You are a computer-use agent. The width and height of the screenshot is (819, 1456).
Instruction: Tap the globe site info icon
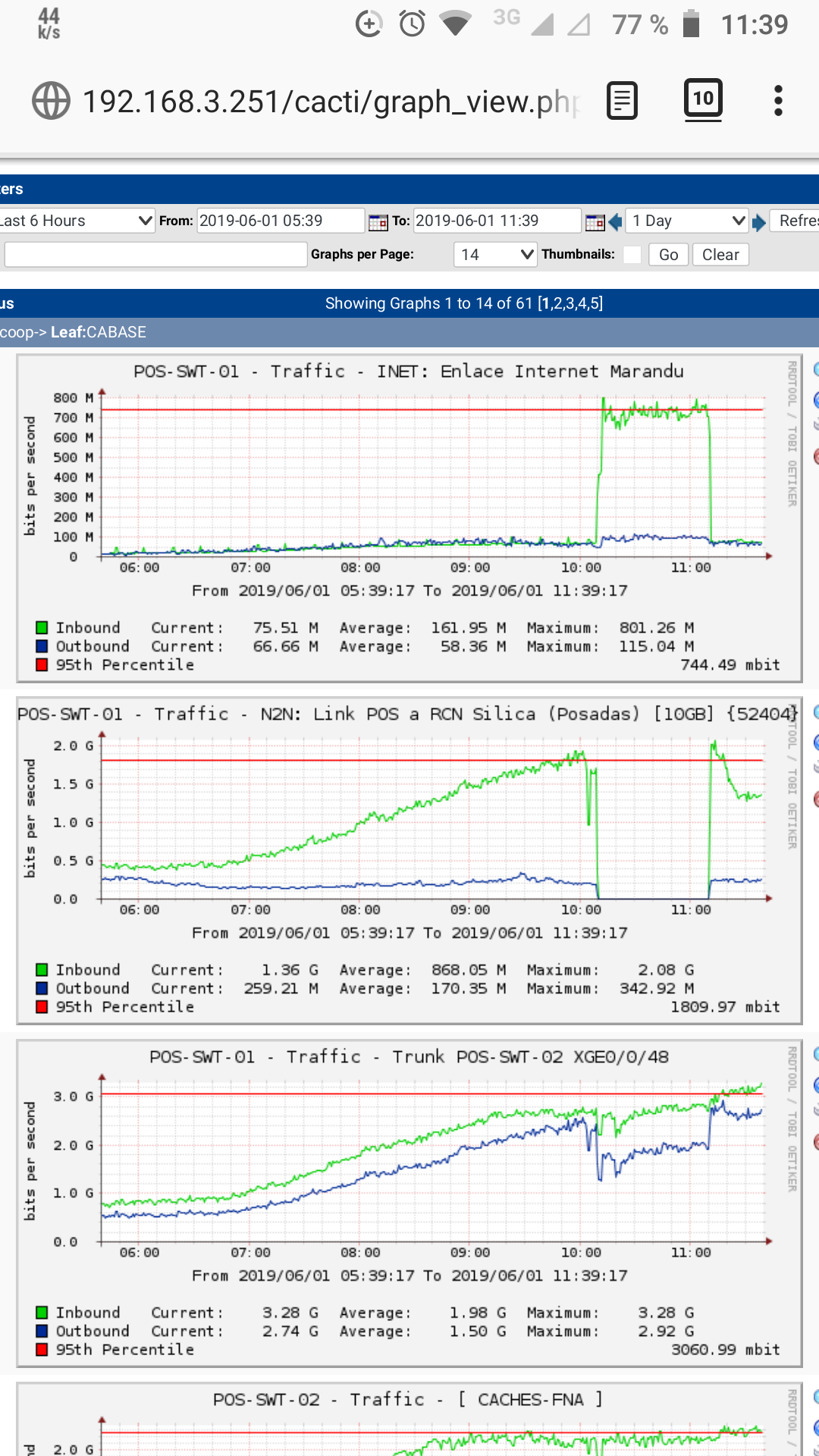click(x=51, y=101)
